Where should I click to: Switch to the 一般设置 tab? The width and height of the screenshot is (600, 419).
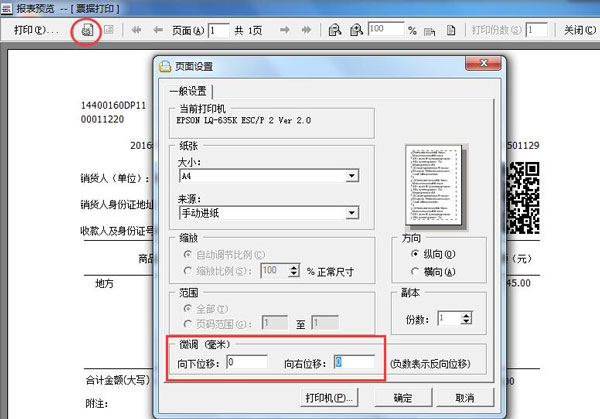[183, 91]
